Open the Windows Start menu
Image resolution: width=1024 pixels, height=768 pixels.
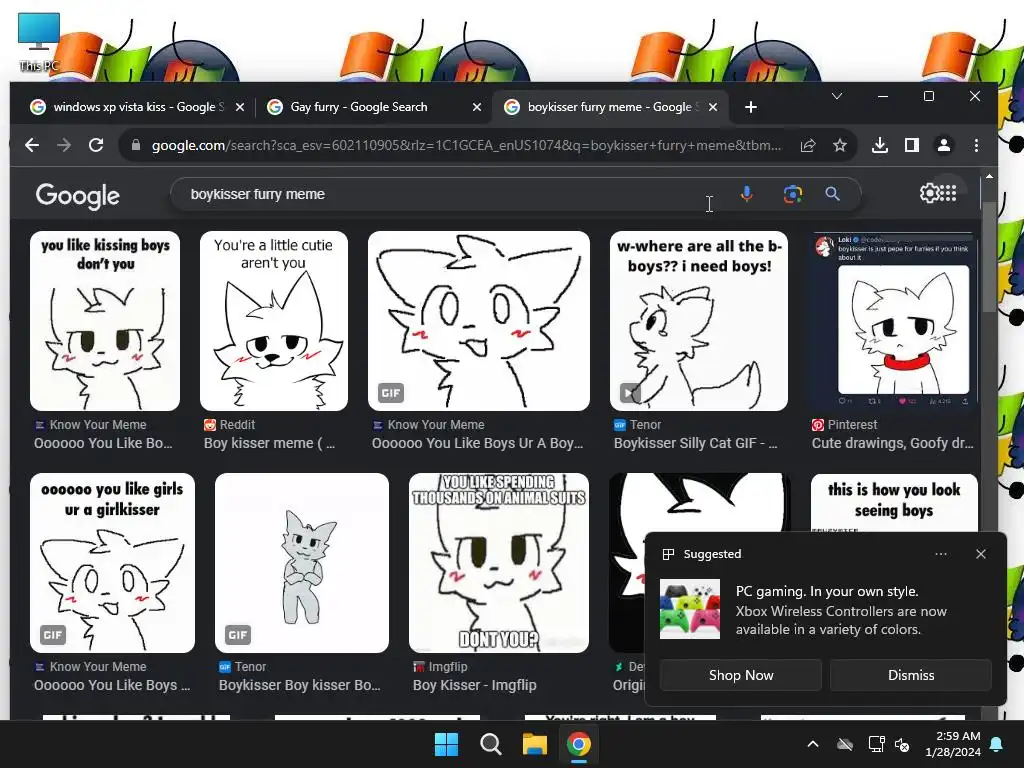(x=447, y=744)
